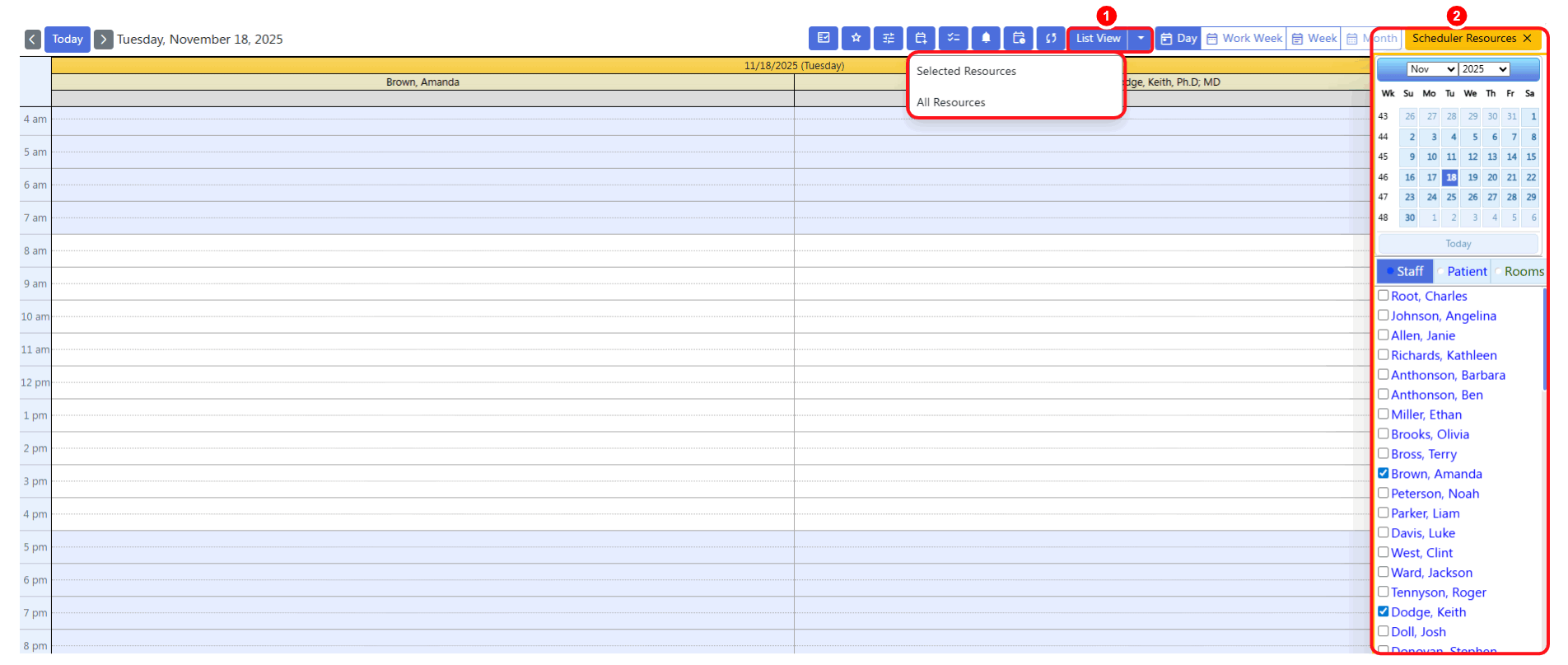
Task: Check the Johnson, Angelina checkbox
Action: point(1384,315)
